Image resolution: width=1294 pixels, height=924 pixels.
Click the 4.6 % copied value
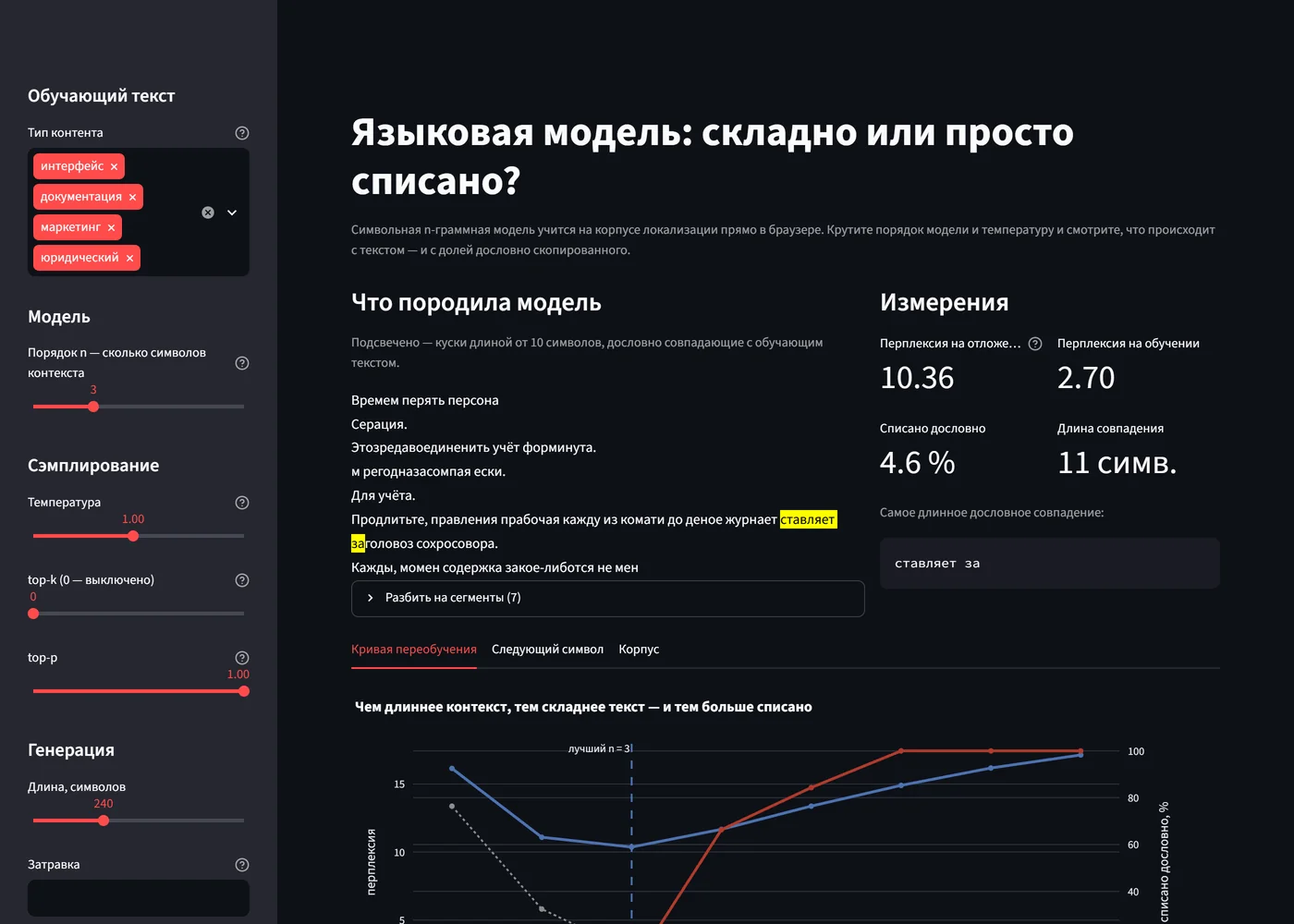[918, 463]
